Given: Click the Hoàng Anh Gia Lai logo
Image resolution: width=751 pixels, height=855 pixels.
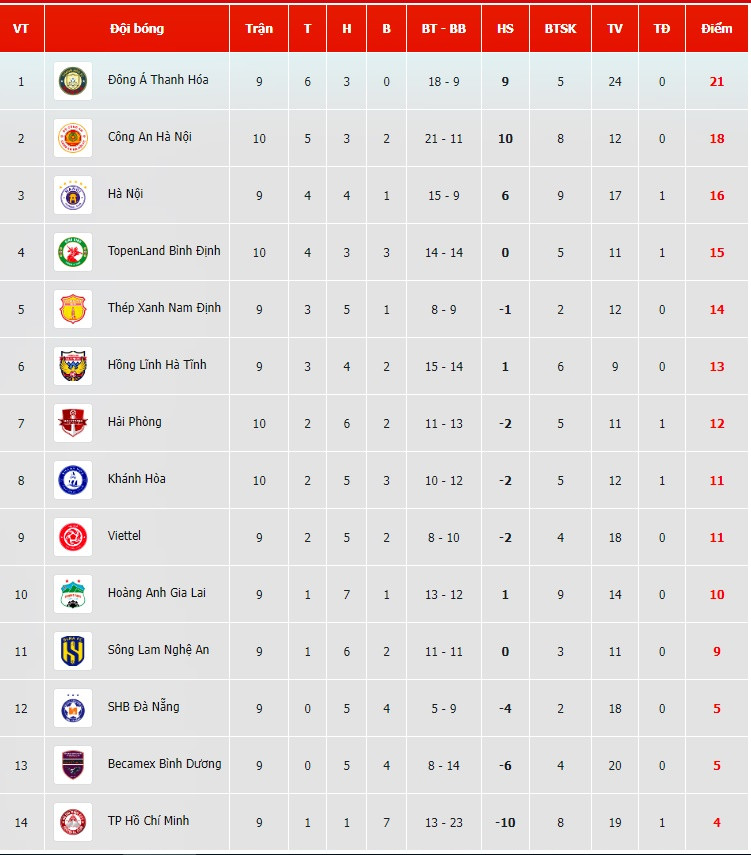Looking at the screenshot, I should coord(73,594).
